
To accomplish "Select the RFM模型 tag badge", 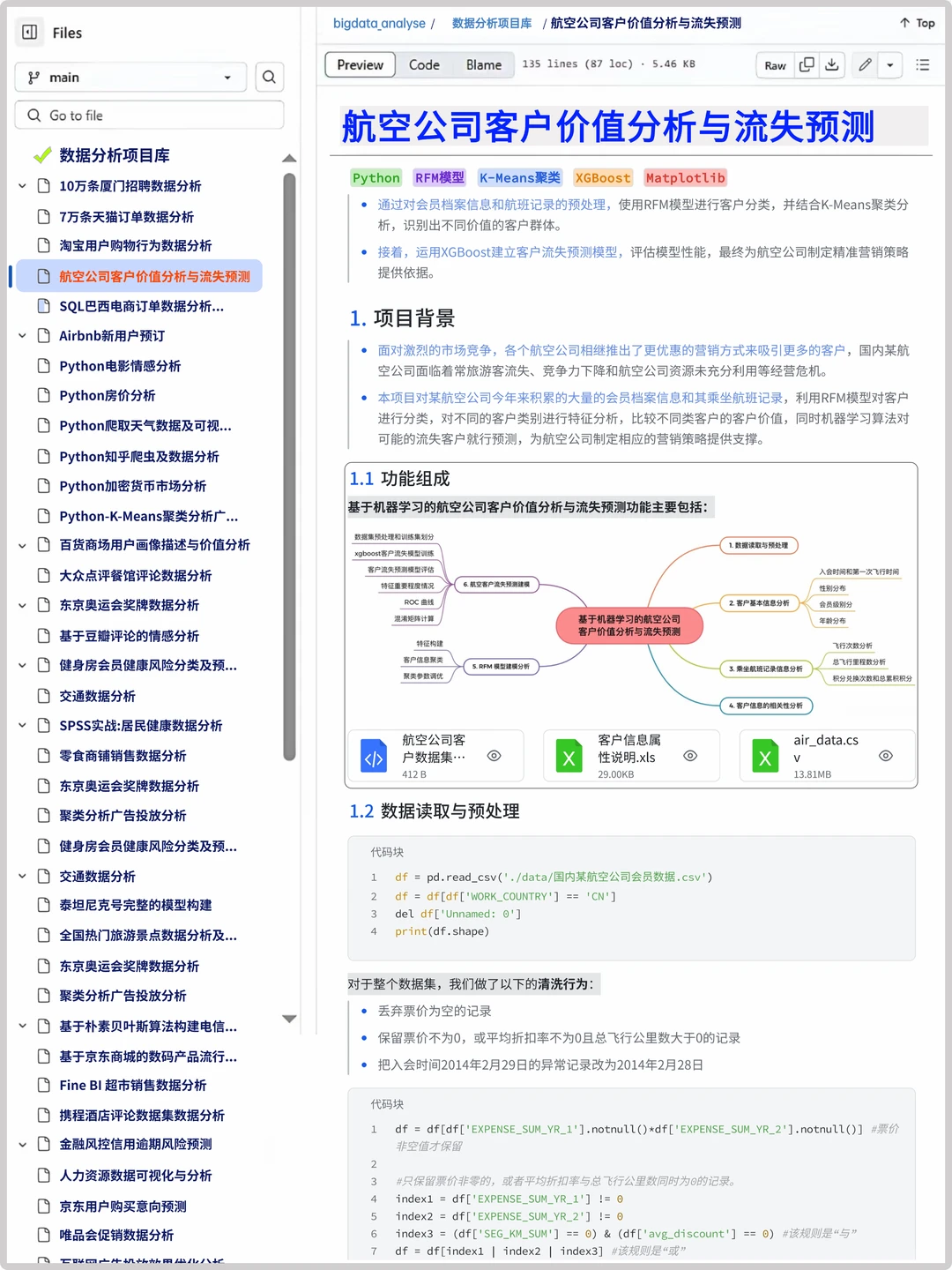I will click(x=440, y=178).
